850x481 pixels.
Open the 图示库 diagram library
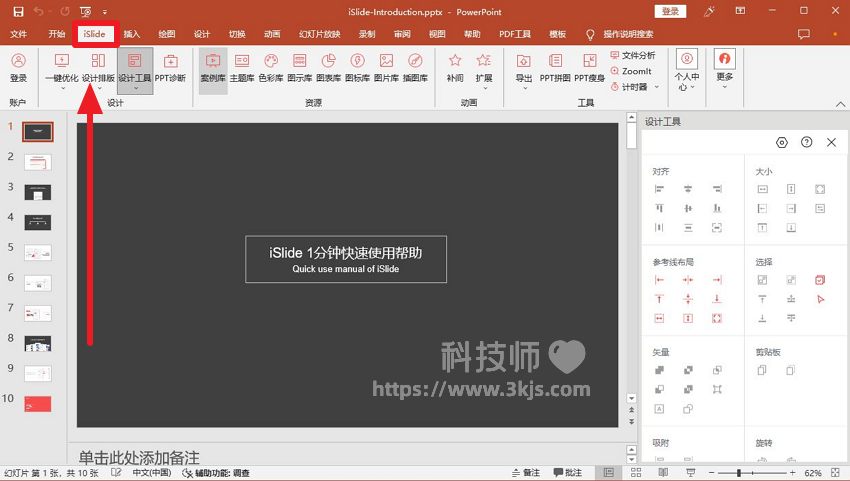click(299, 68)
